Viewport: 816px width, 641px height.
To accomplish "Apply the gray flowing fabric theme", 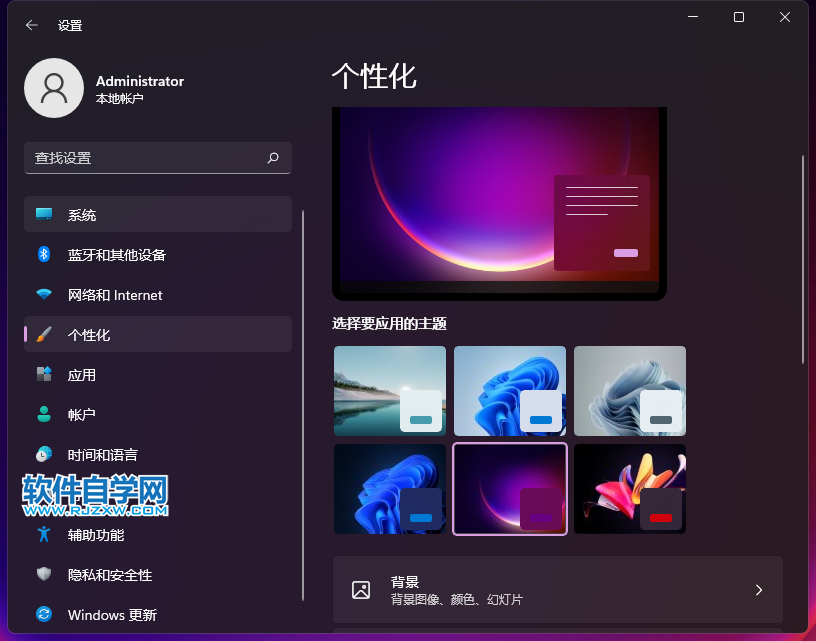I will (x=630, y=391).
